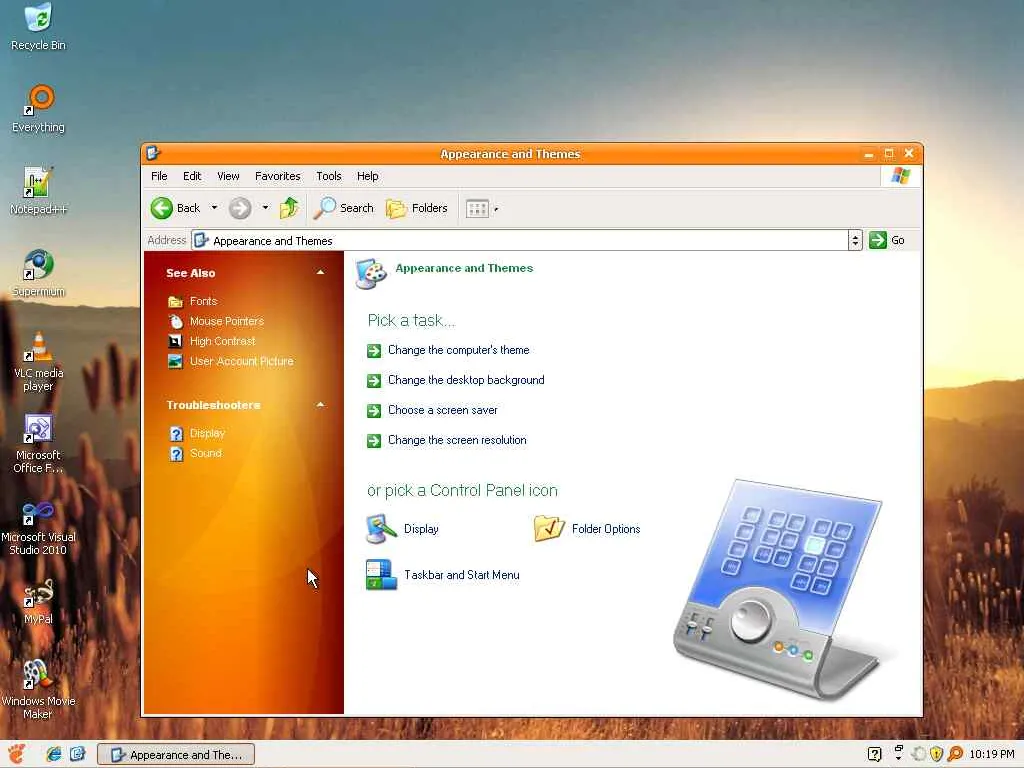
Task: Open the Forward history dropdown arrow
Action: click(x=265, y=208)
